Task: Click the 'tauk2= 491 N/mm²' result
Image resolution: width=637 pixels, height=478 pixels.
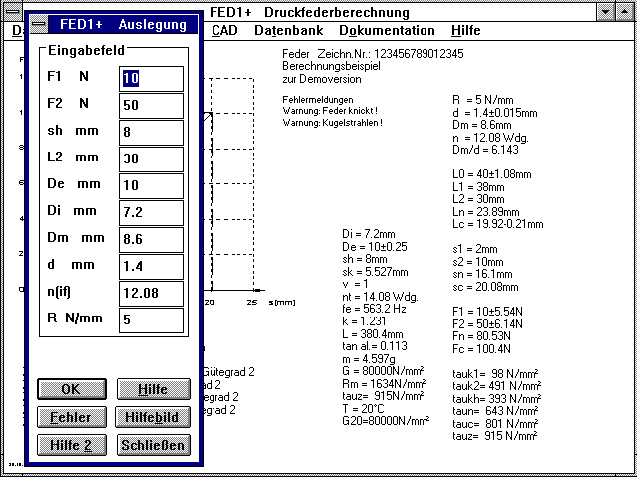Action: 496,386
